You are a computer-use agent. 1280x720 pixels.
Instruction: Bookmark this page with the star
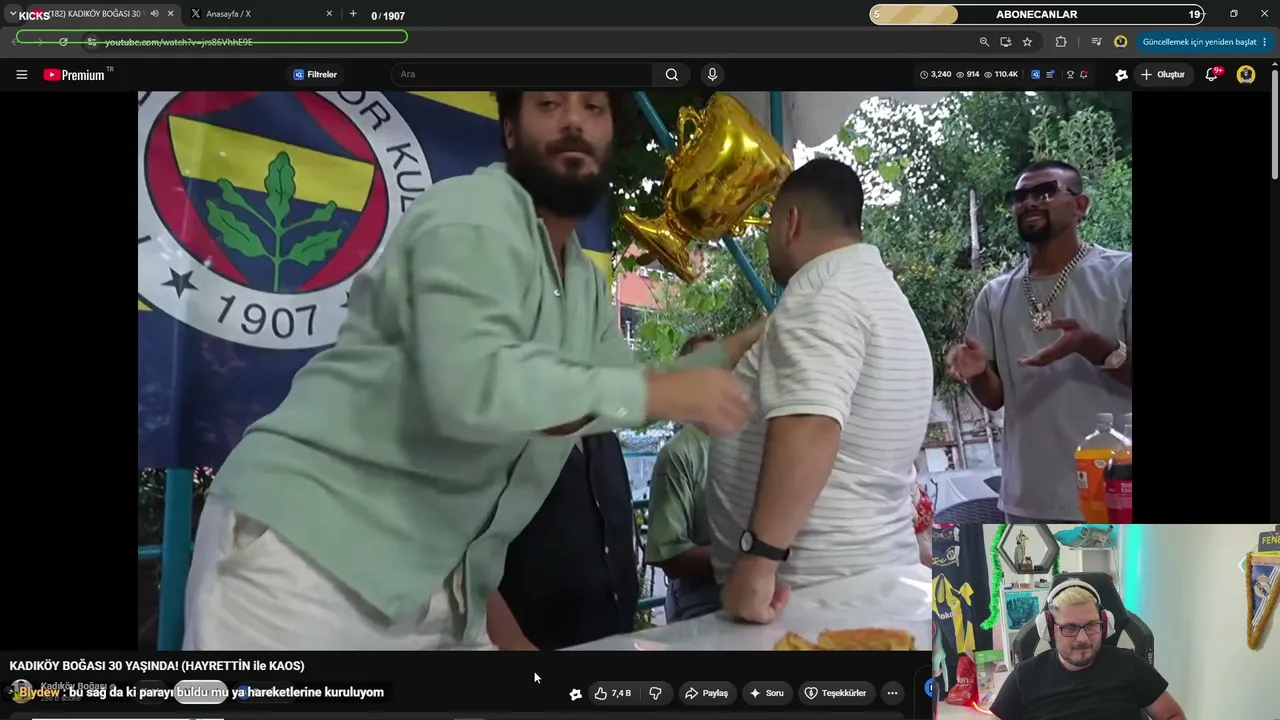[x=1027, y=42]
